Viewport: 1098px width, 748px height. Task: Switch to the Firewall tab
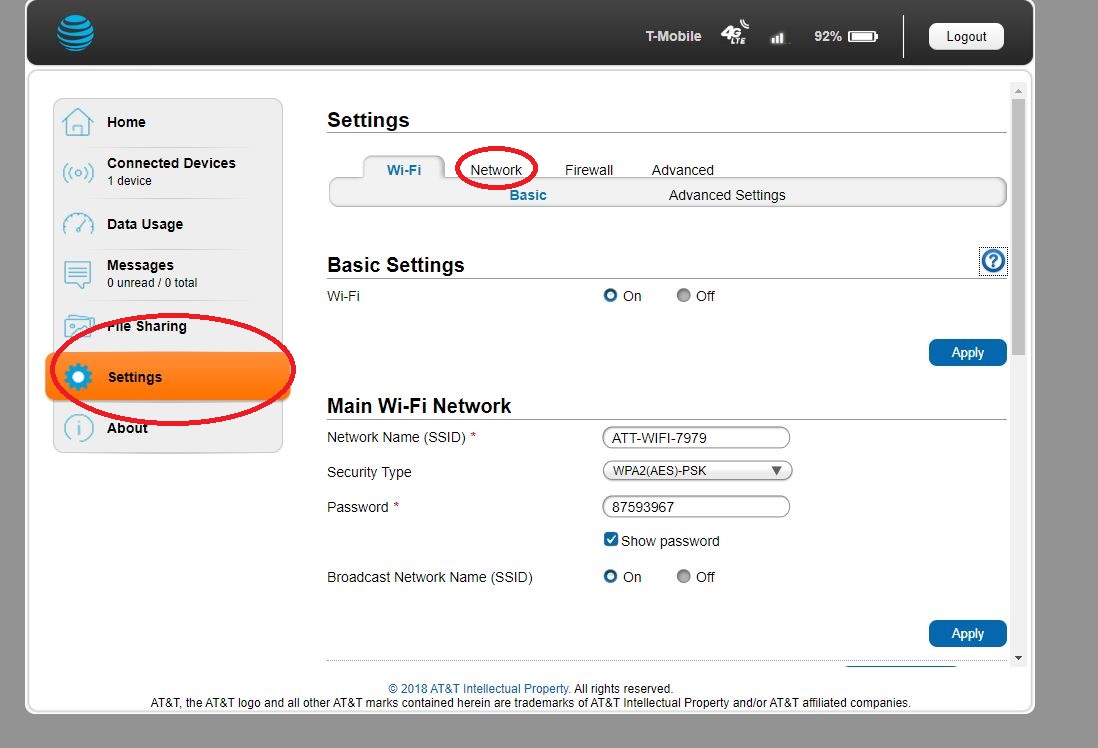[589, 169]
